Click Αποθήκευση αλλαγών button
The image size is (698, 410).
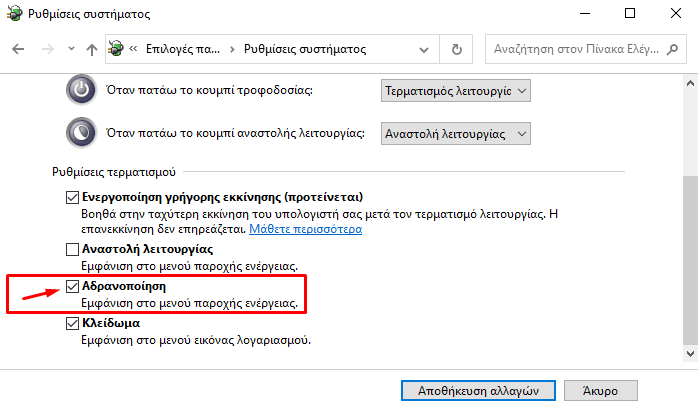(478, 390)
